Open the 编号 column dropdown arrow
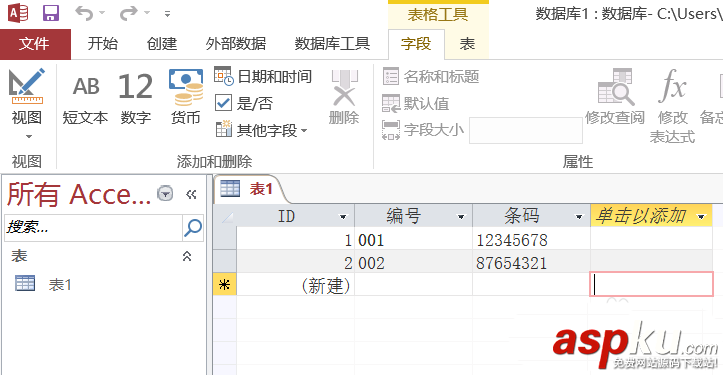Image resolution: width=723 pixels, height=375 pixels. [461, 217]
